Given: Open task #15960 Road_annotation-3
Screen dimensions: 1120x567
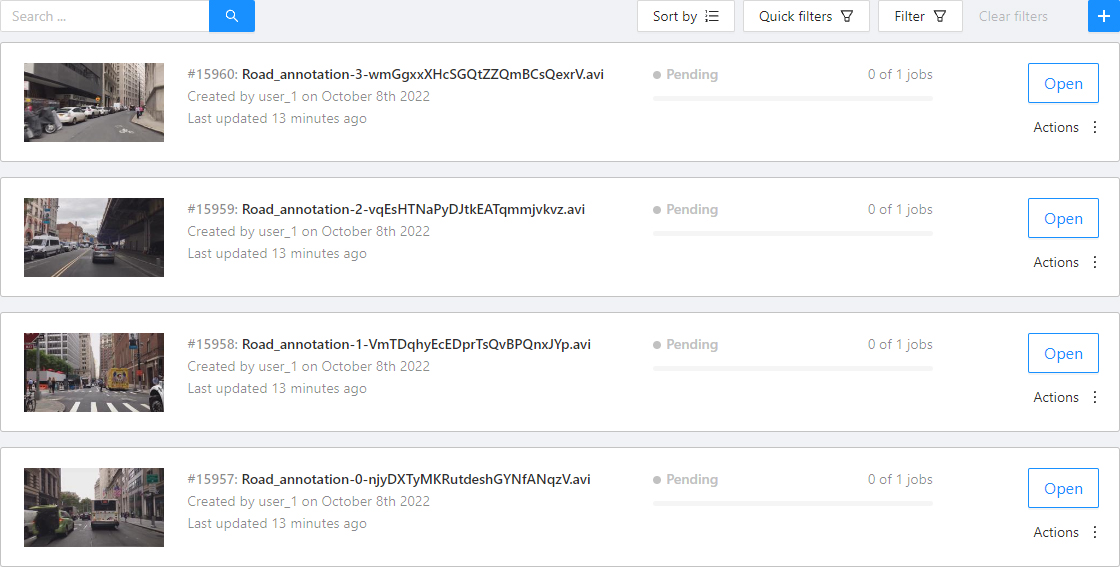Looking at the screenshot, I should (x=1062, y=84).
